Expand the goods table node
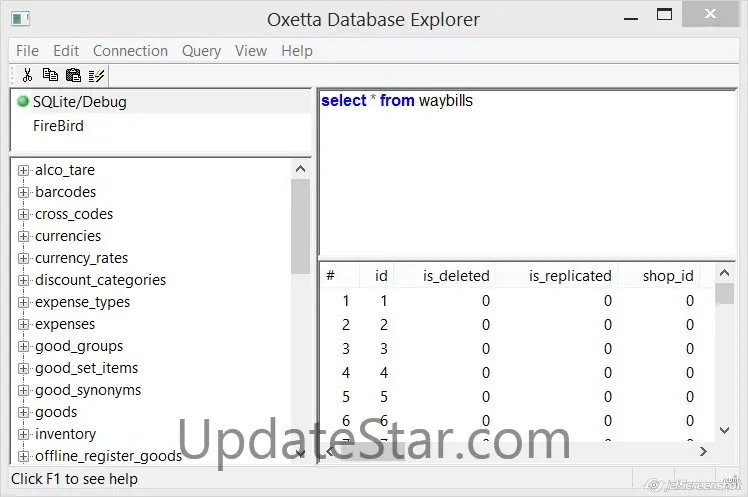Image resolution: width=748 pixels, height=497 pixels. [23, 412]
